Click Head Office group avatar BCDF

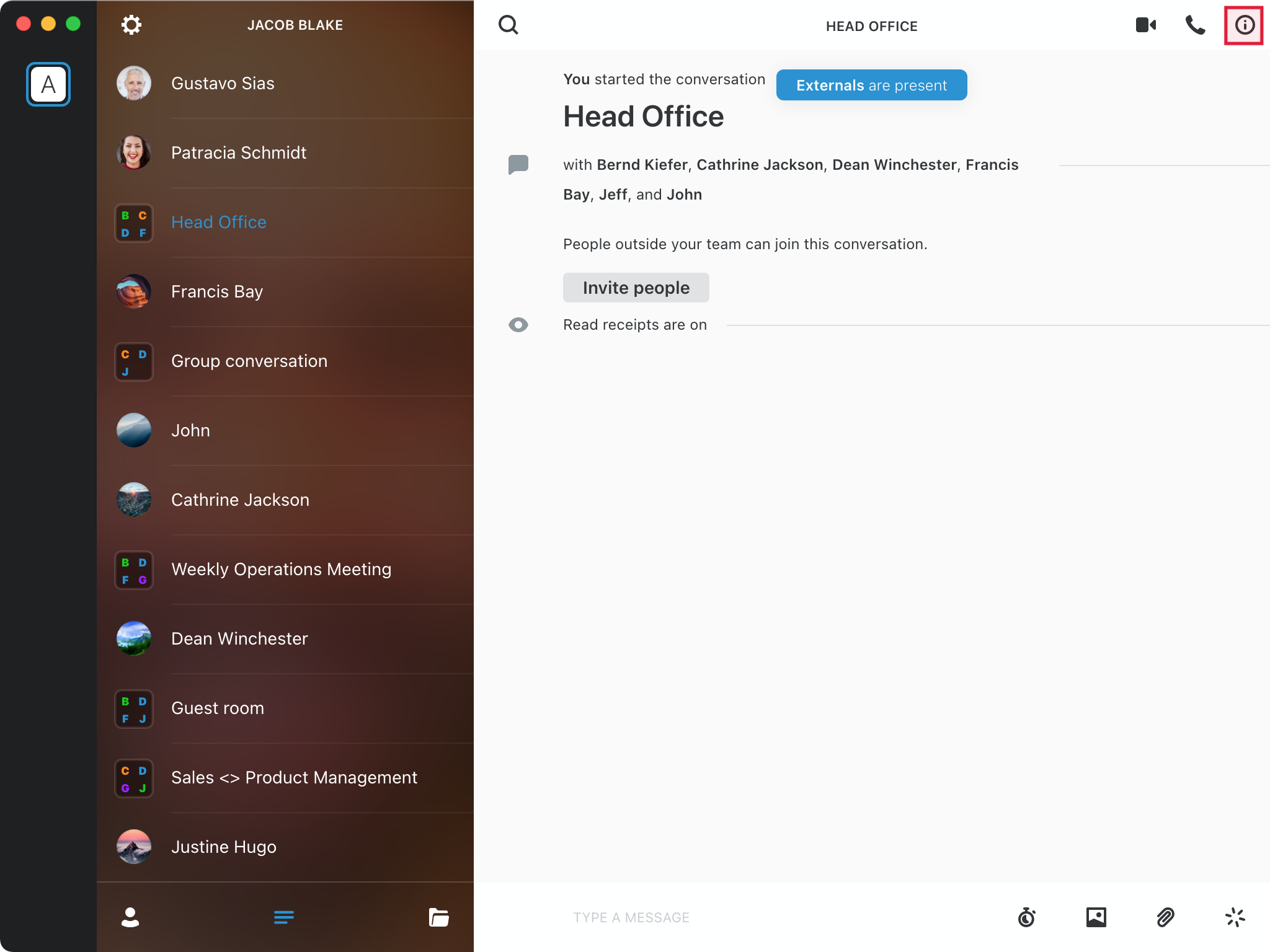tap(134, 223)
